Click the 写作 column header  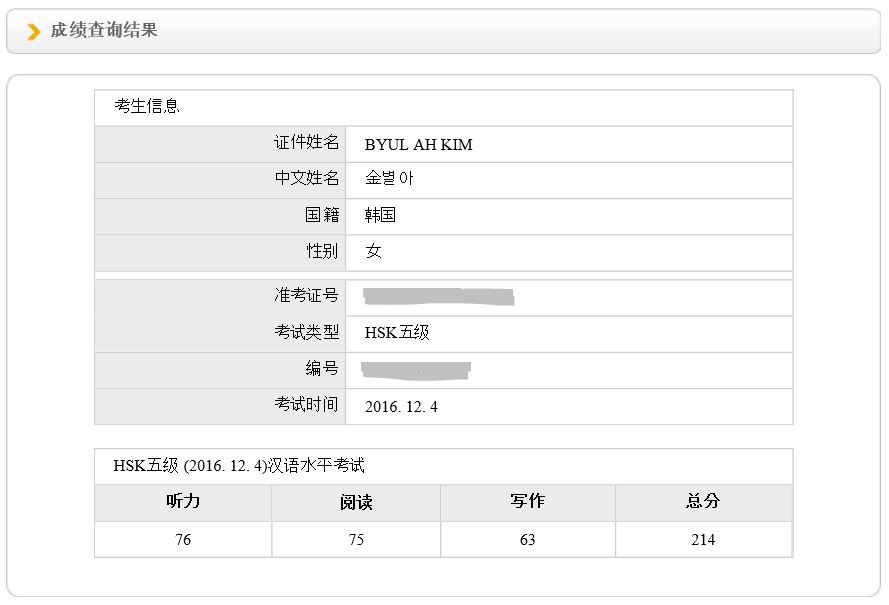pyautogui.click(x=527, y=502)
